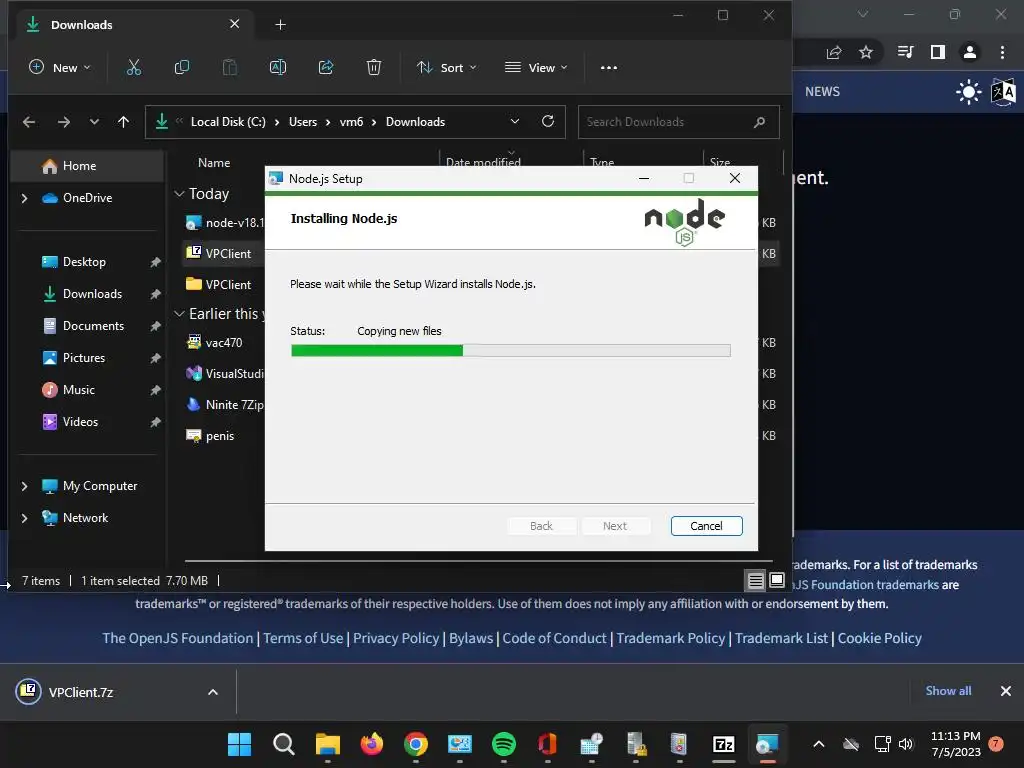This screenshot has width=1024, height=768.
Task: Open the See more ellipsis menu in File Explorer
Action: point(609,67)
